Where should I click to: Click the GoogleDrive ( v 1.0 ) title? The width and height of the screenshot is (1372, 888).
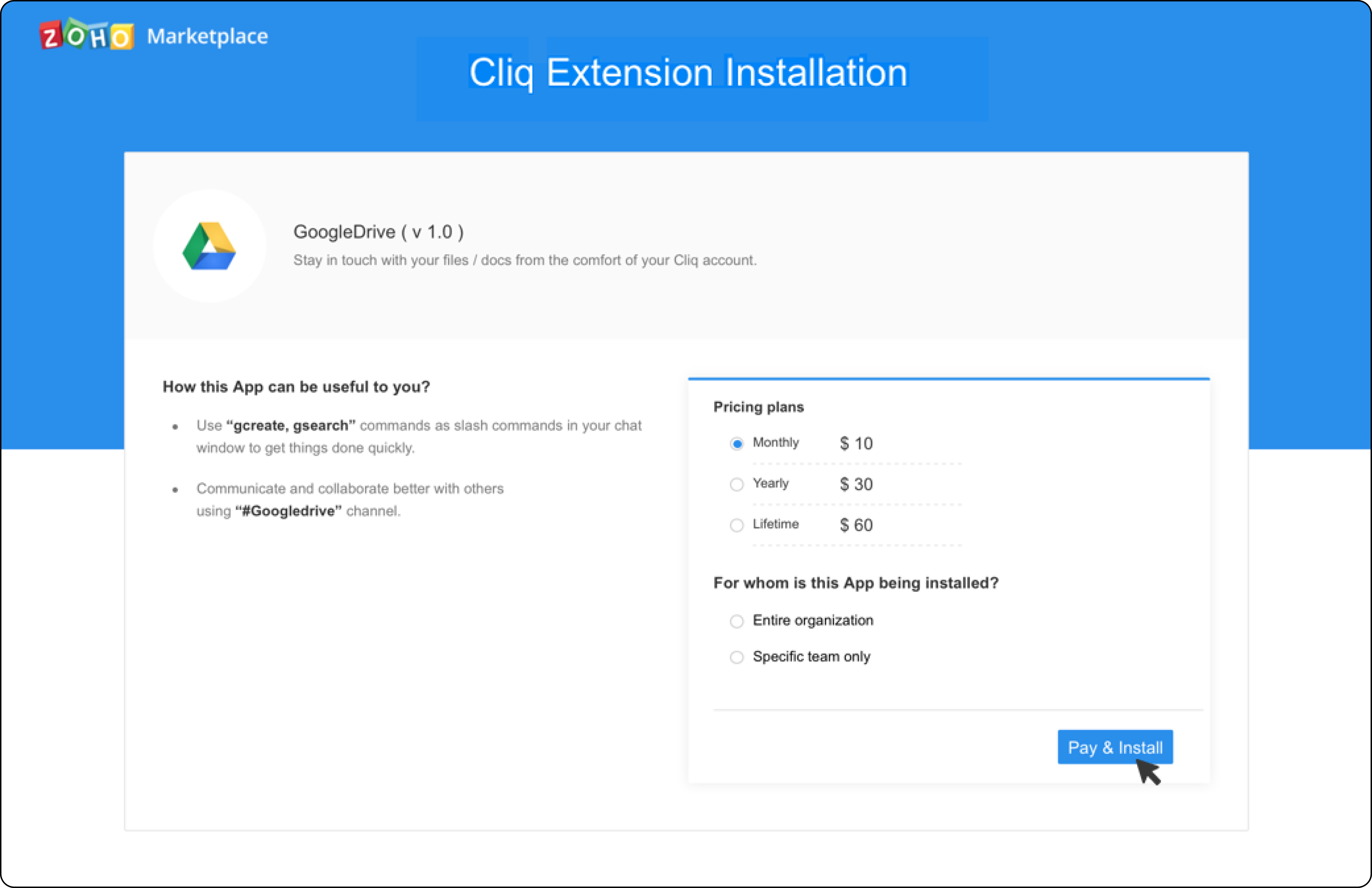[x=378, y=232]
